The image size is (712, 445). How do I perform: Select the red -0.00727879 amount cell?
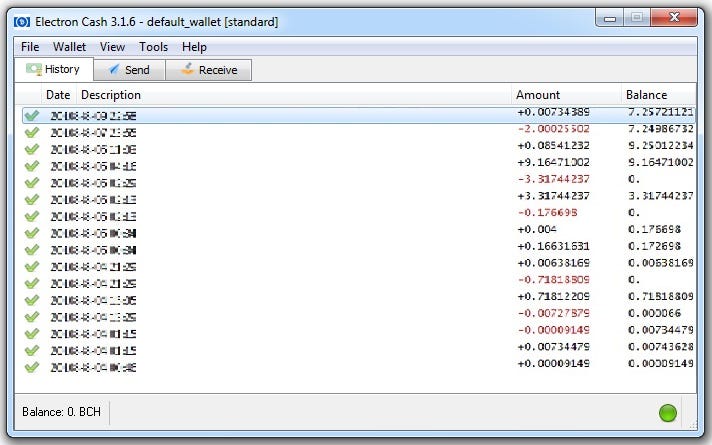pyautogui.click(x=554, y=313)
